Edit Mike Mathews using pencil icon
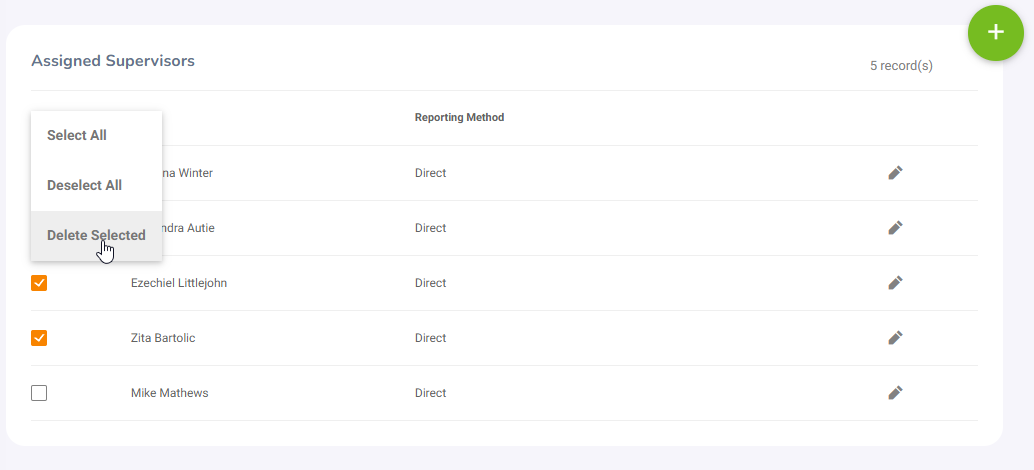1034x470 pixels. click(895, 393)
